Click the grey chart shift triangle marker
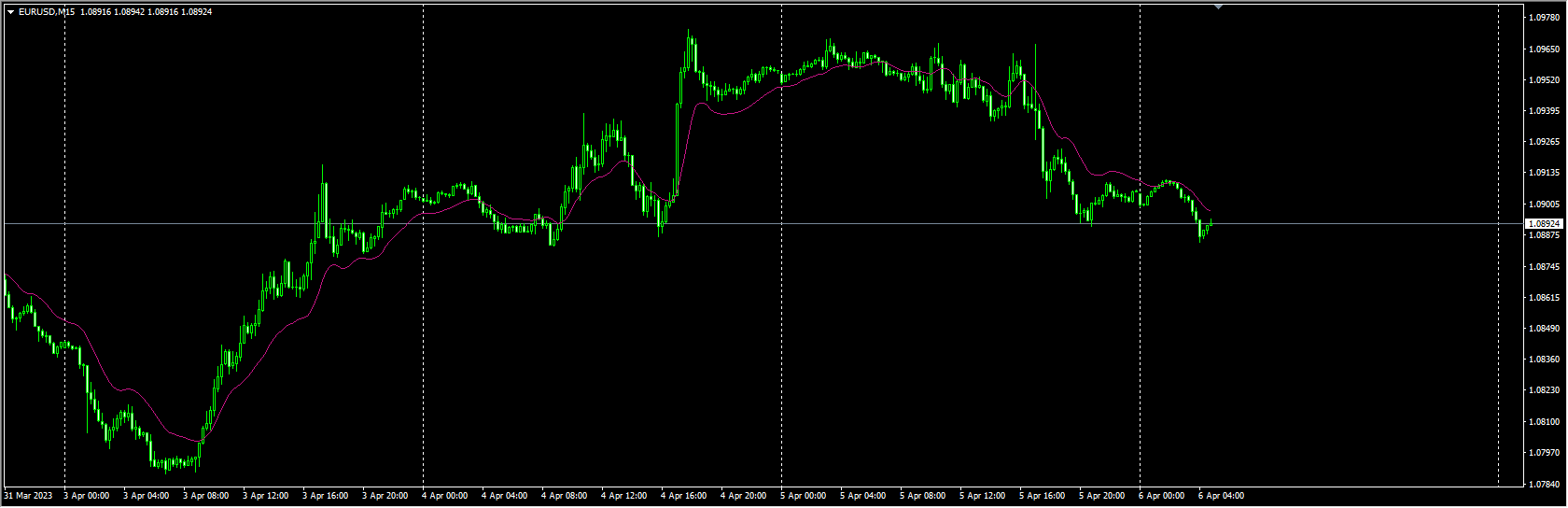1568x508 pixels. click(x=1218, y=6)
